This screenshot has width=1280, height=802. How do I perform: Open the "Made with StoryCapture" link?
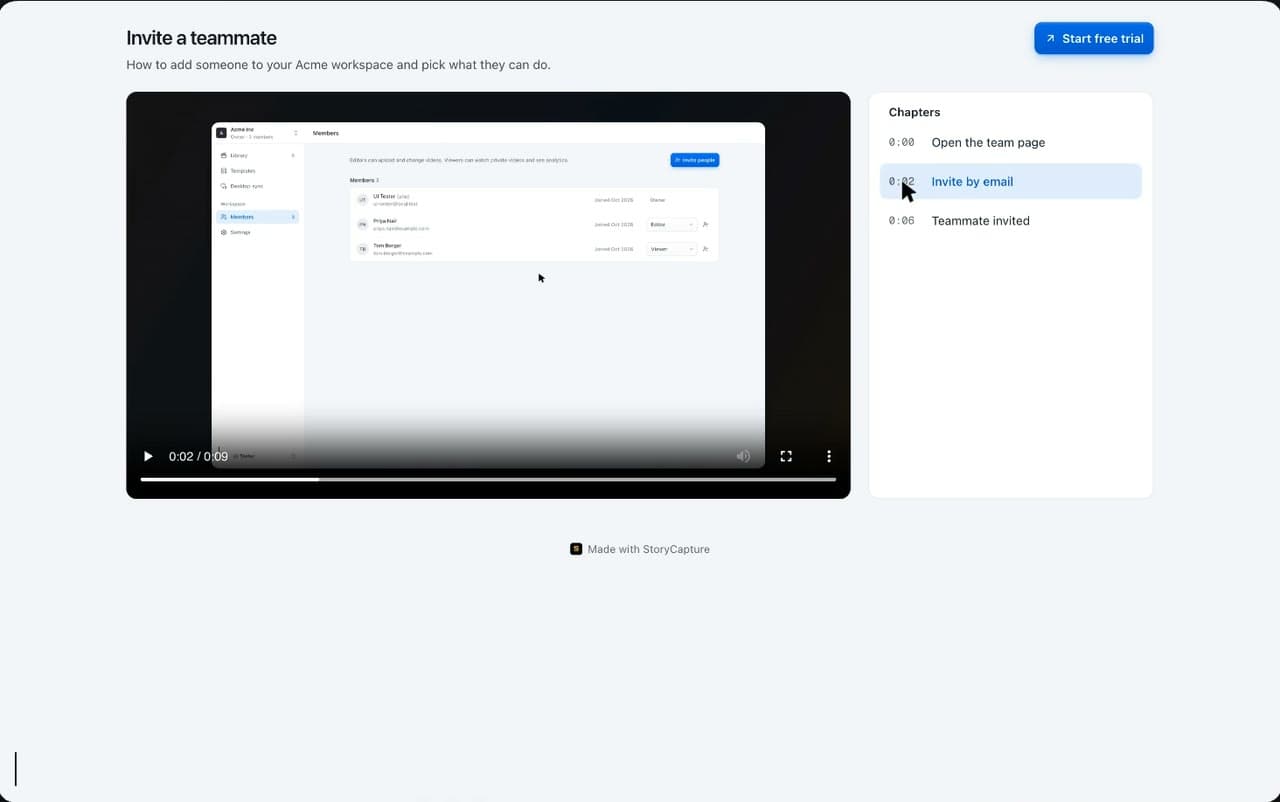640,549
